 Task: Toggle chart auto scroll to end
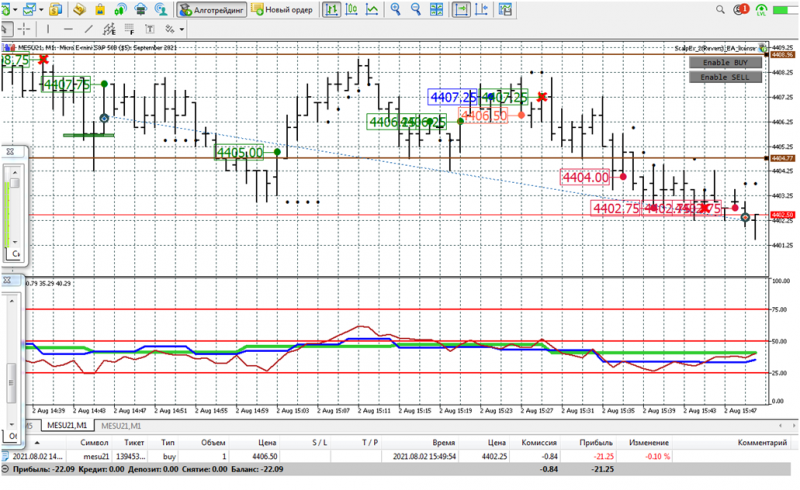coord(461,10)
